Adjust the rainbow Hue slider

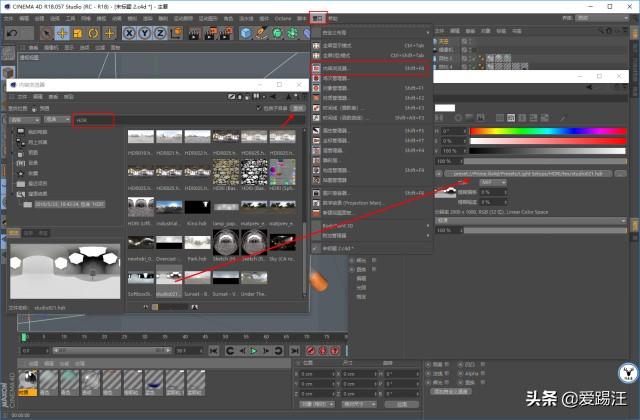[548, 131]
